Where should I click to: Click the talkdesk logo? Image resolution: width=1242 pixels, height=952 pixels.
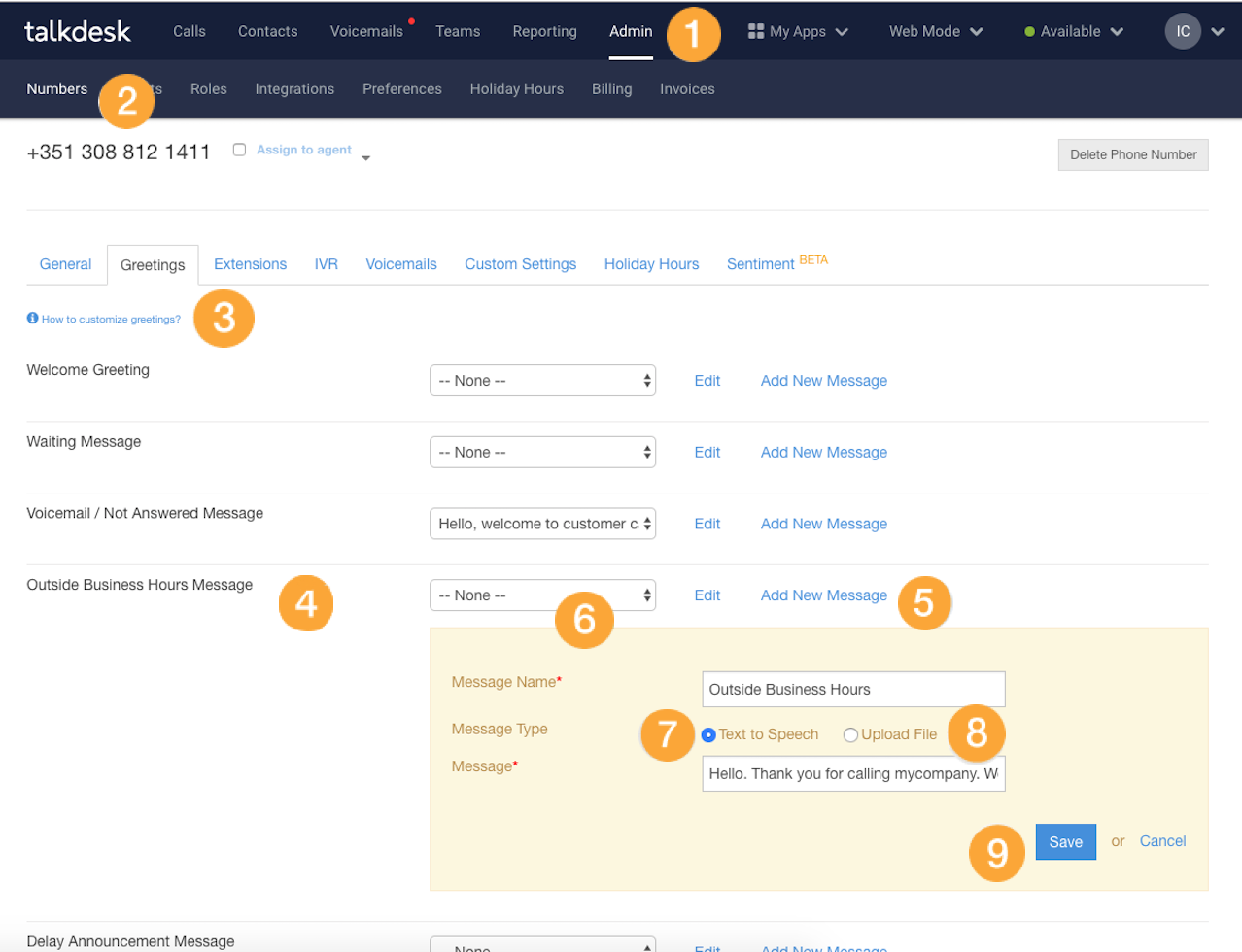[78, 31]
